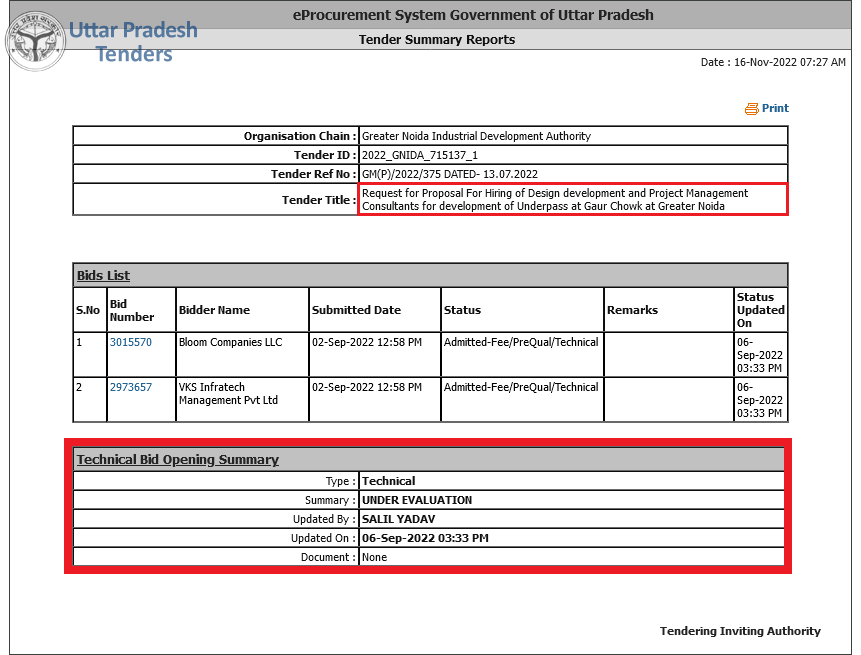This screenshot has height=655, width=861.
Task: Select Updated On value 06-Sep-2022 03:33 PM
Action: [425, 538]
